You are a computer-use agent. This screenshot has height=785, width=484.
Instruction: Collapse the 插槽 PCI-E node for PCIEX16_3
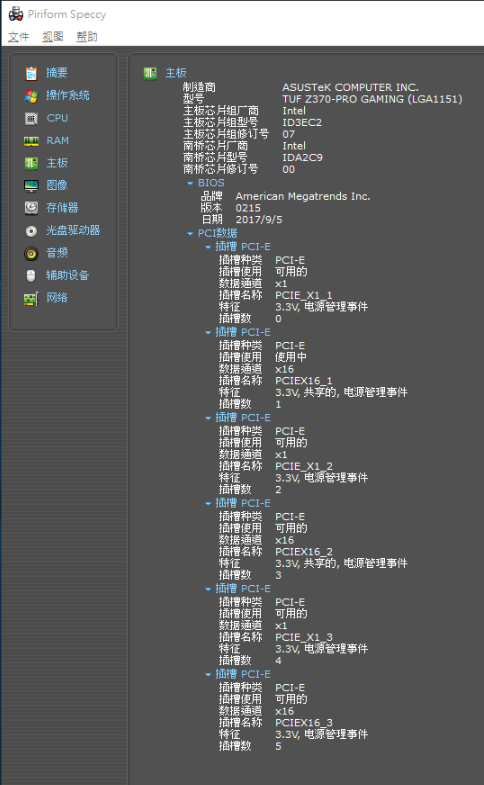point(208,675)
